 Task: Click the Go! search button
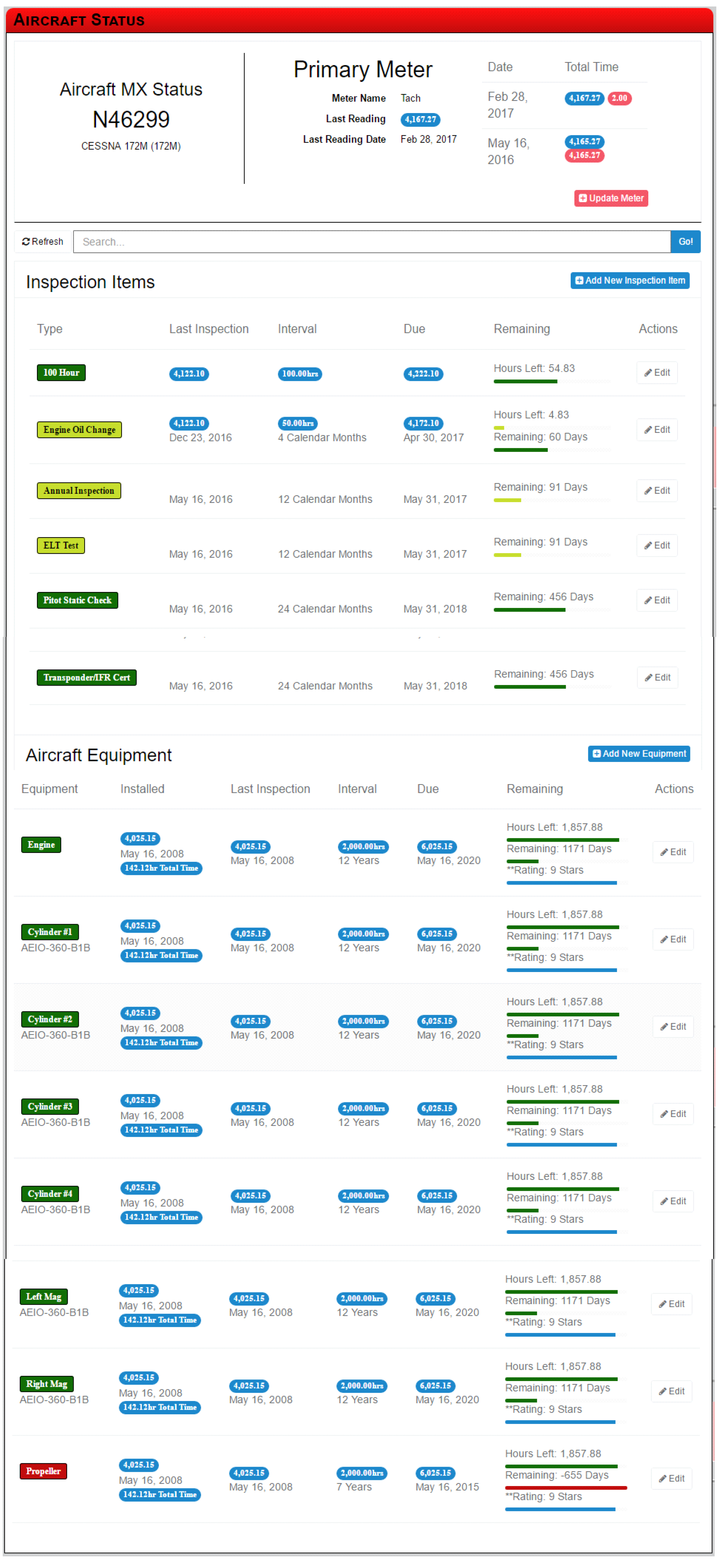pos(685,242)
